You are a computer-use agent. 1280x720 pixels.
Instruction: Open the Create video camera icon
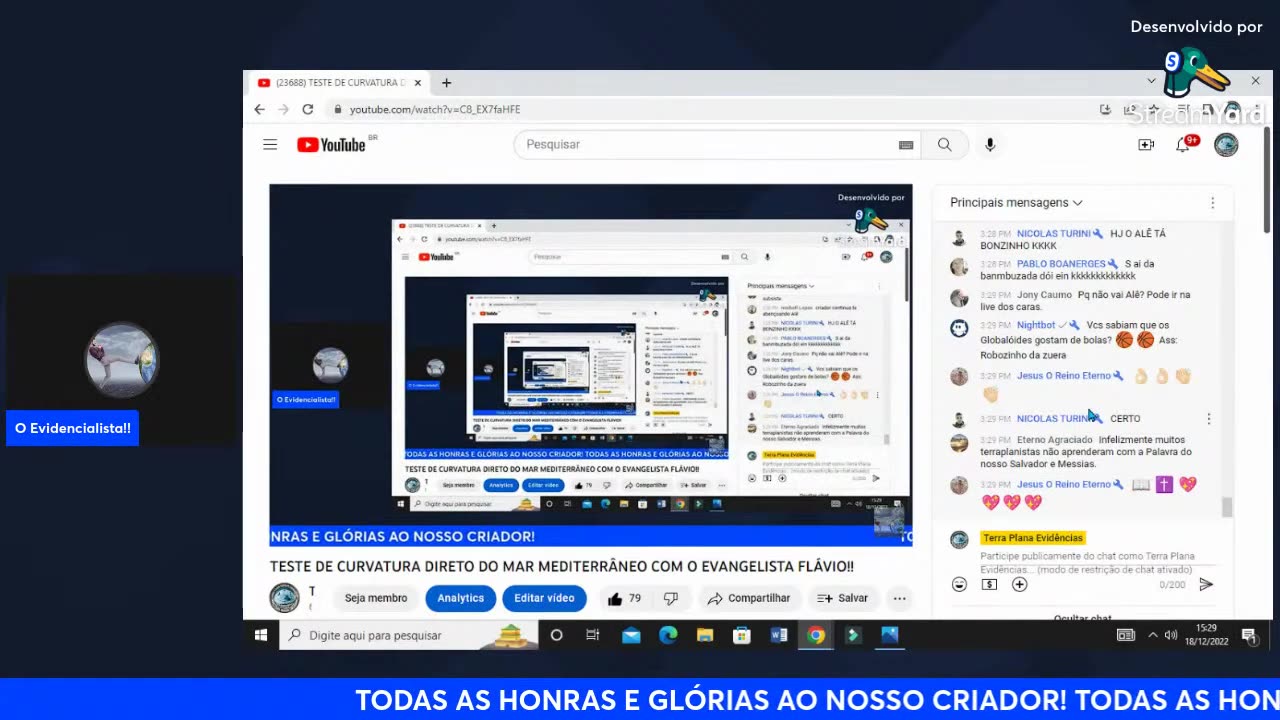[1146, 145]
